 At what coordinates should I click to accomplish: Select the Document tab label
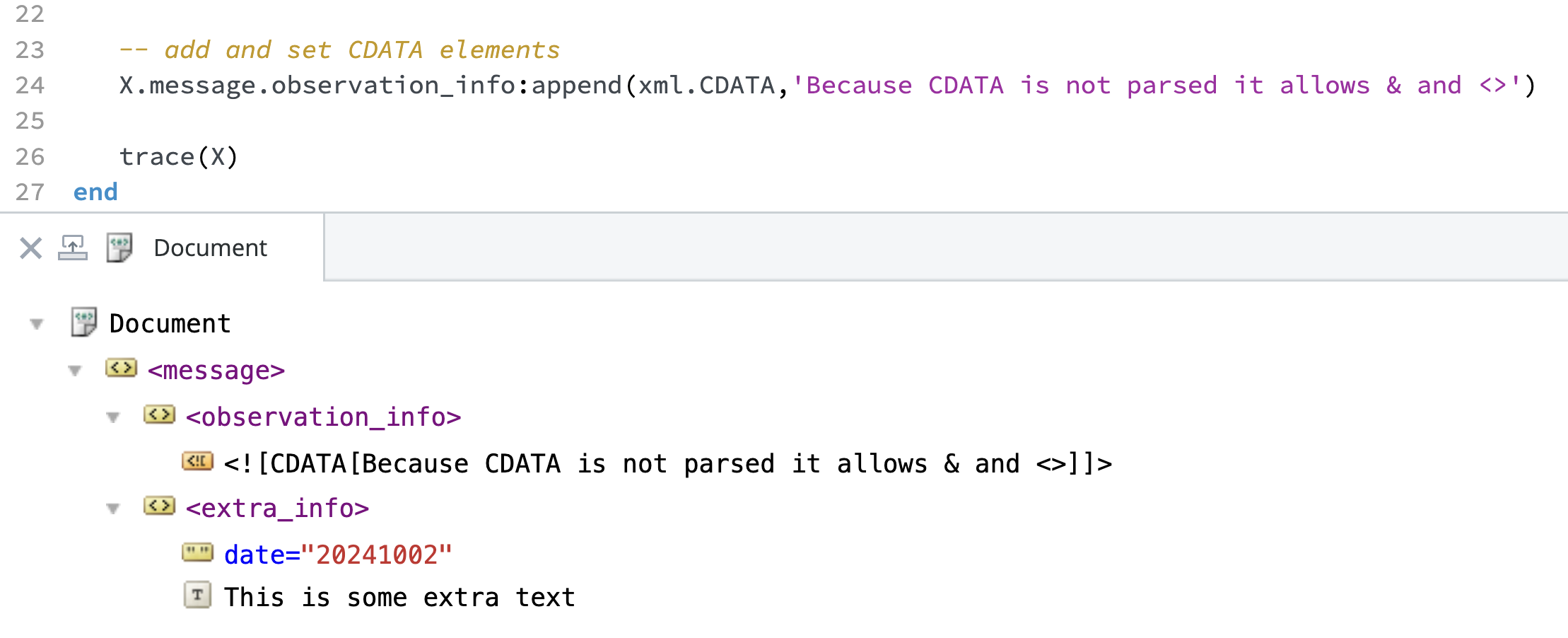click(x=210, y=248)
